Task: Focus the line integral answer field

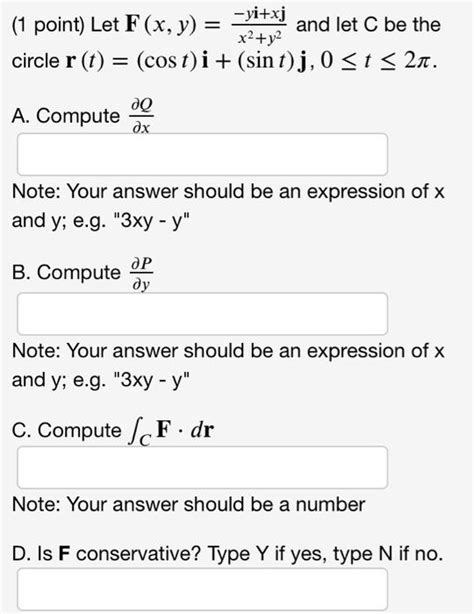Action: click(x=203, y=468)
